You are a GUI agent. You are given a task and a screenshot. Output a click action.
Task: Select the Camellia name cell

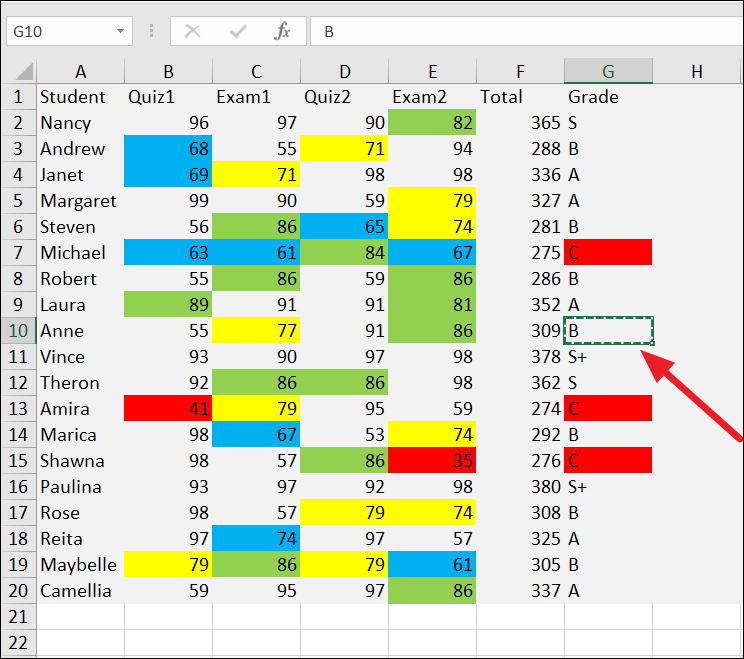pyautogui.click(x=81, y=591)
